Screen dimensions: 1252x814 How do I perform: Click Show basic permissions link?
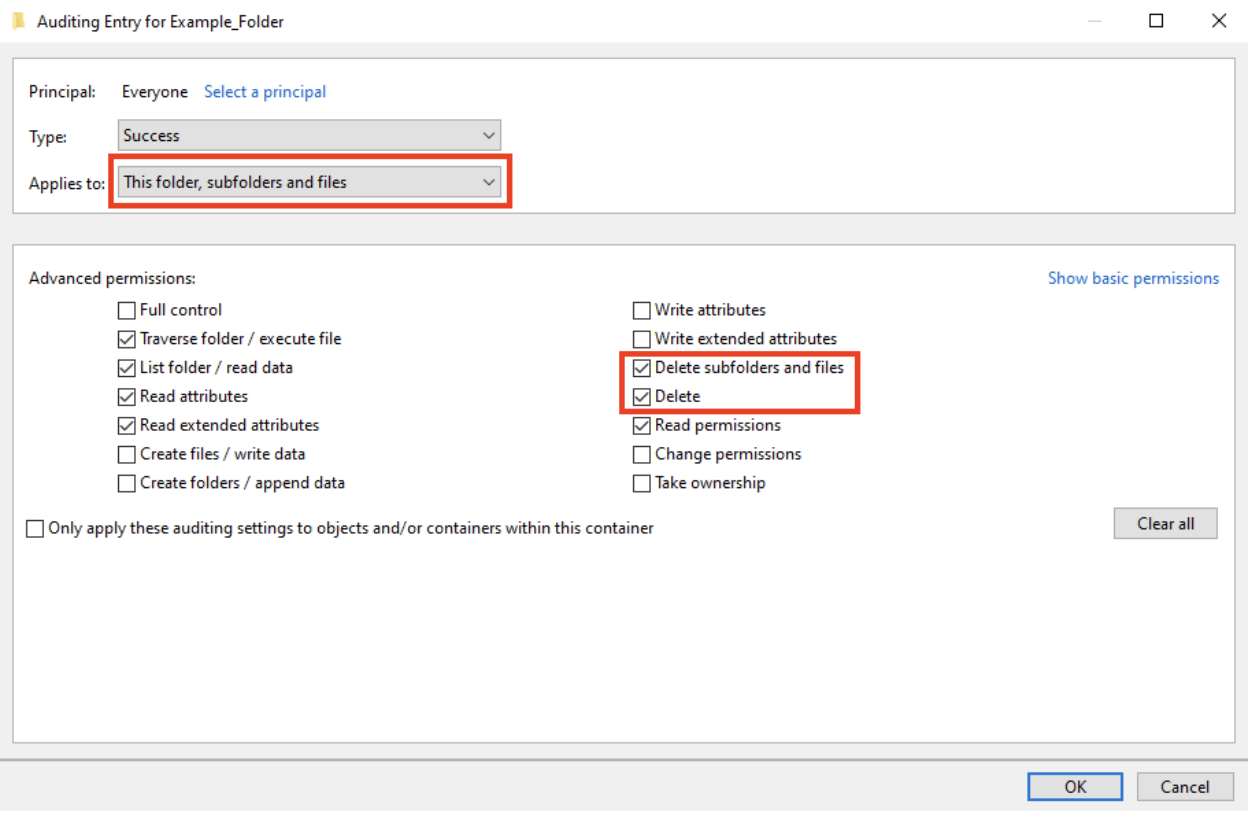pos(1133,278)
